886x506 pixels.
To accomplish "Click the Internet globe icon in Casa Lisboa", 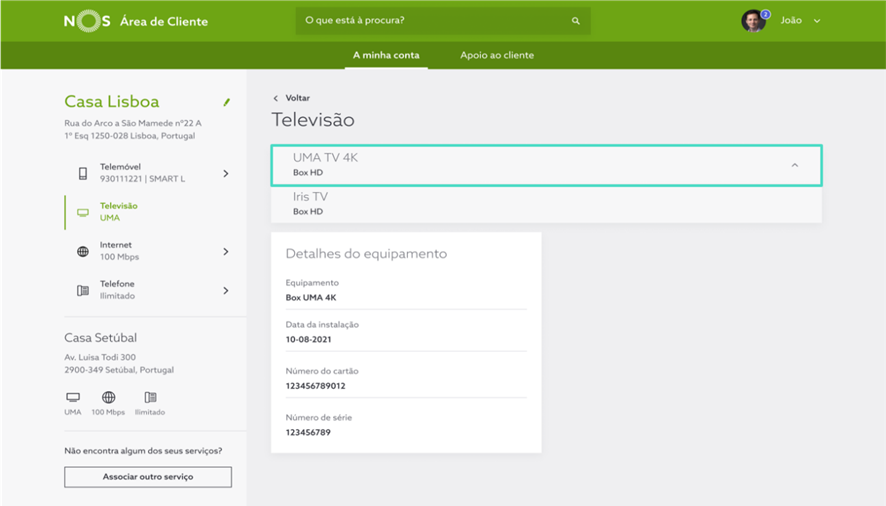I will pos(82,252).
